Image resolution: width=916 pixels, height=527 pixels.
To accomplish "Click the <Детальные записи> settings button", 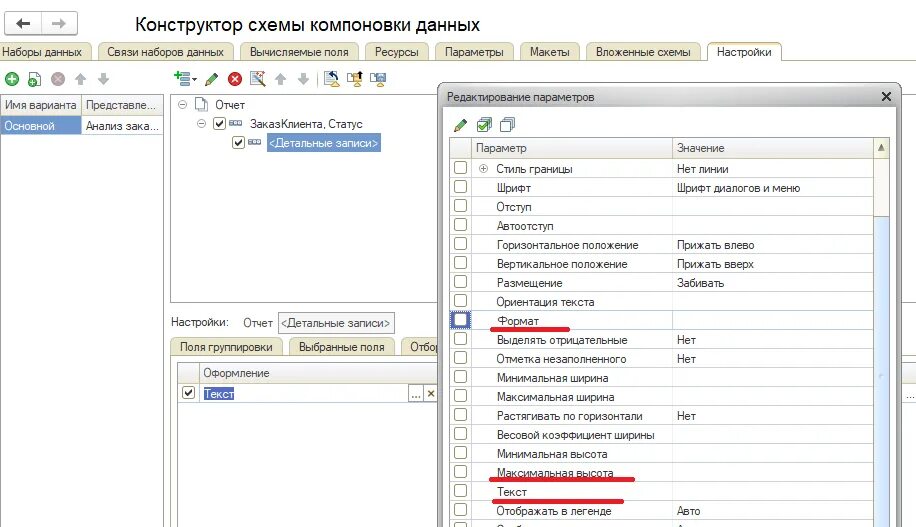I will [336, 323].
